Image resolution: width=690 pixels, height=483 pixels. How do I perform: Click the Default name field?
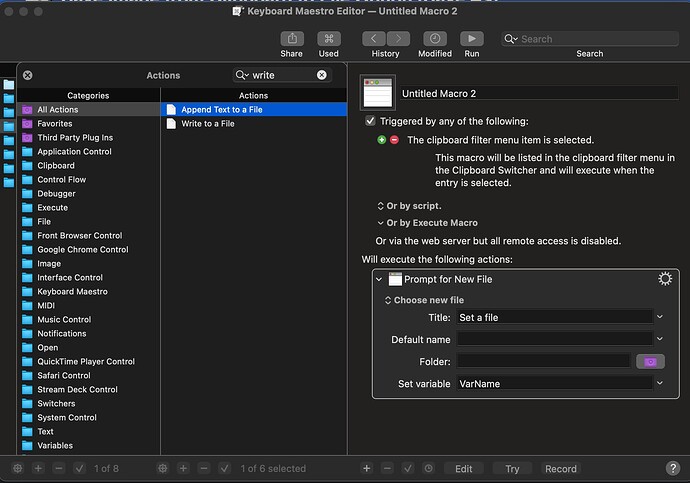(x=554, y=339)
